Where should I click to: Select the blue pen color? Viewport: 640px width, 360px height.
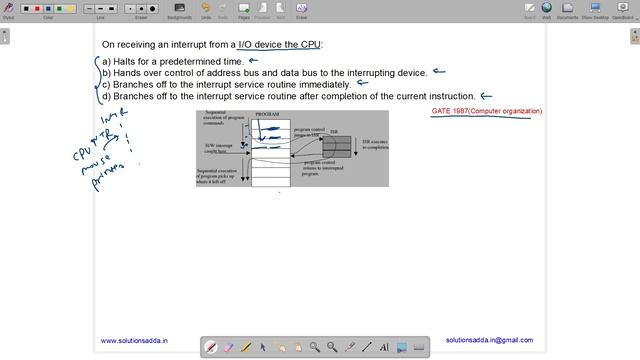click(48, 9)
